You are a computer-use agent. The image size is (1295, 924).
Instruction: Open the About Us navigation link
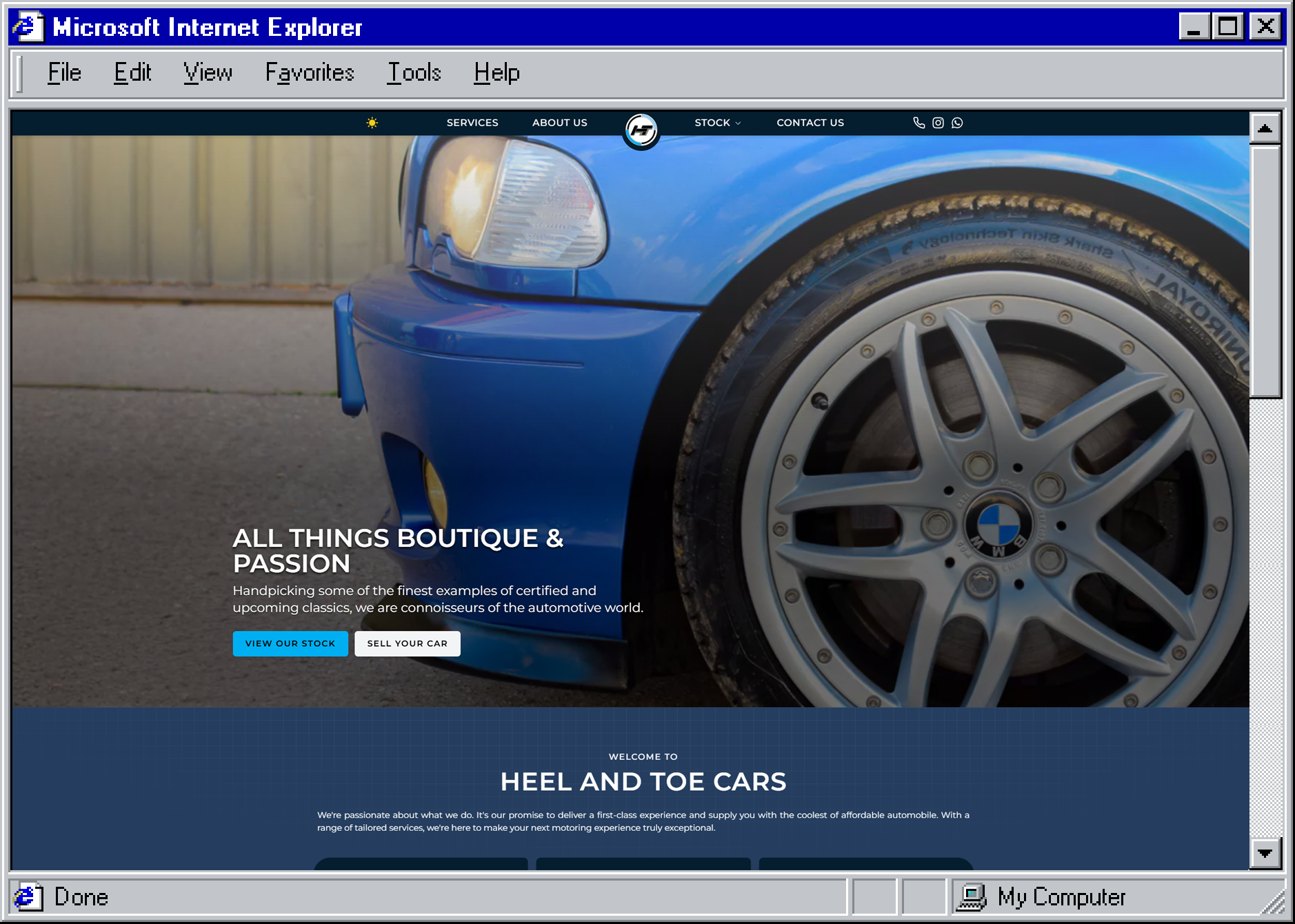[x=559, y=123]
